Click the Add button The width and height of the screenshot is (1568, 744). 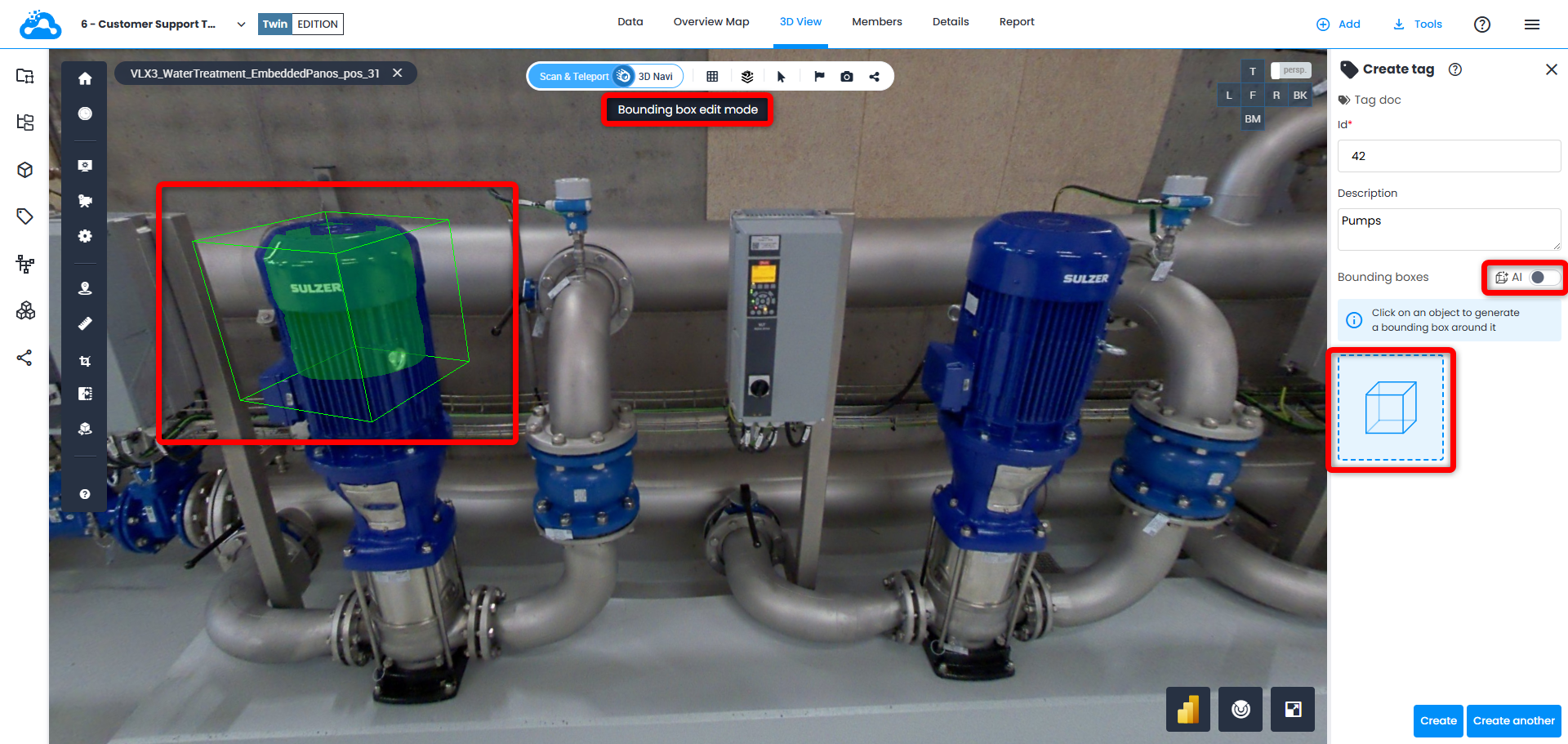click(x=1339, y=25)
